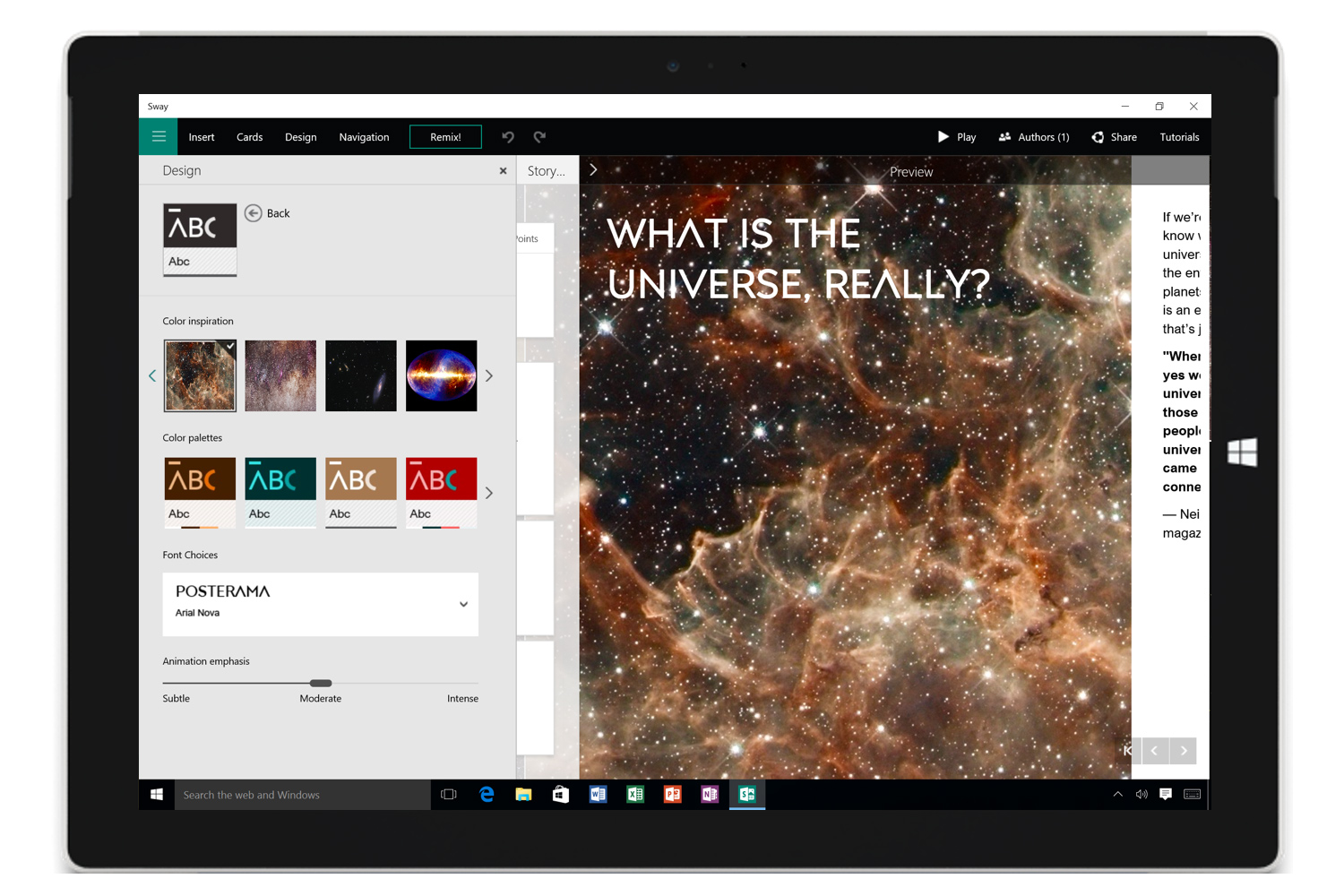1344x896 pixels.
Task: Open the Share options
Action: tap(1114, 137)
